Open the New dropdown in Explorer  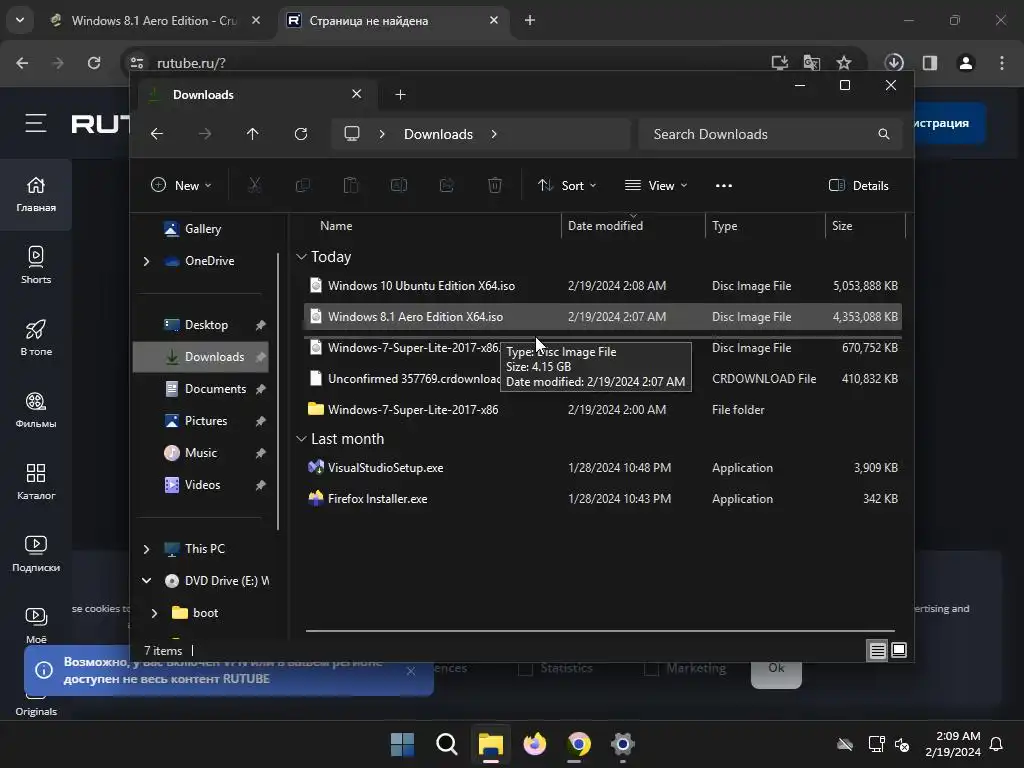point(181,185)
